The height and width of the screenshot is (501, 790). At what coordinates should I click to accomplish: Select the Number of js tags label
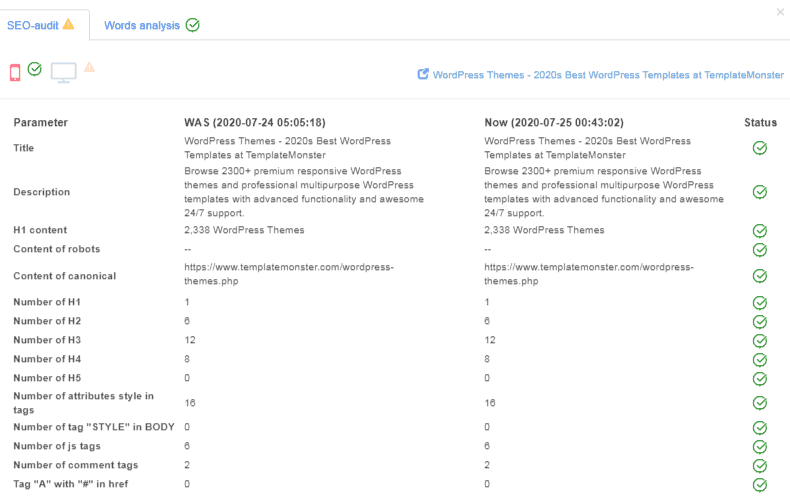57,446
